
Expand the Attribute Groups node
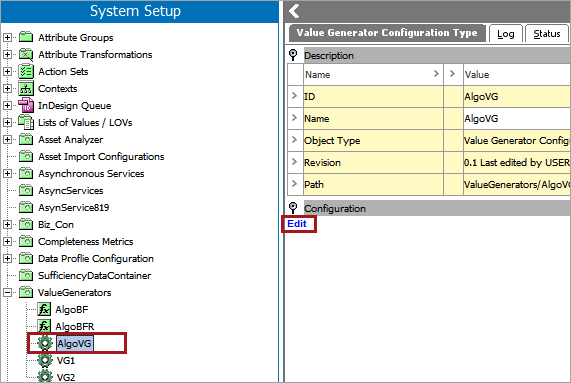(7, 37)
